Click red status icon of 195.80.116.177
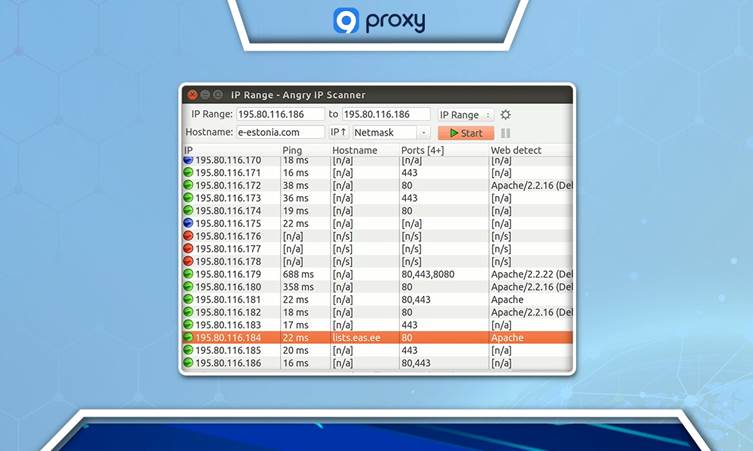This screenshot has height=451, width=753. [188, 248]
